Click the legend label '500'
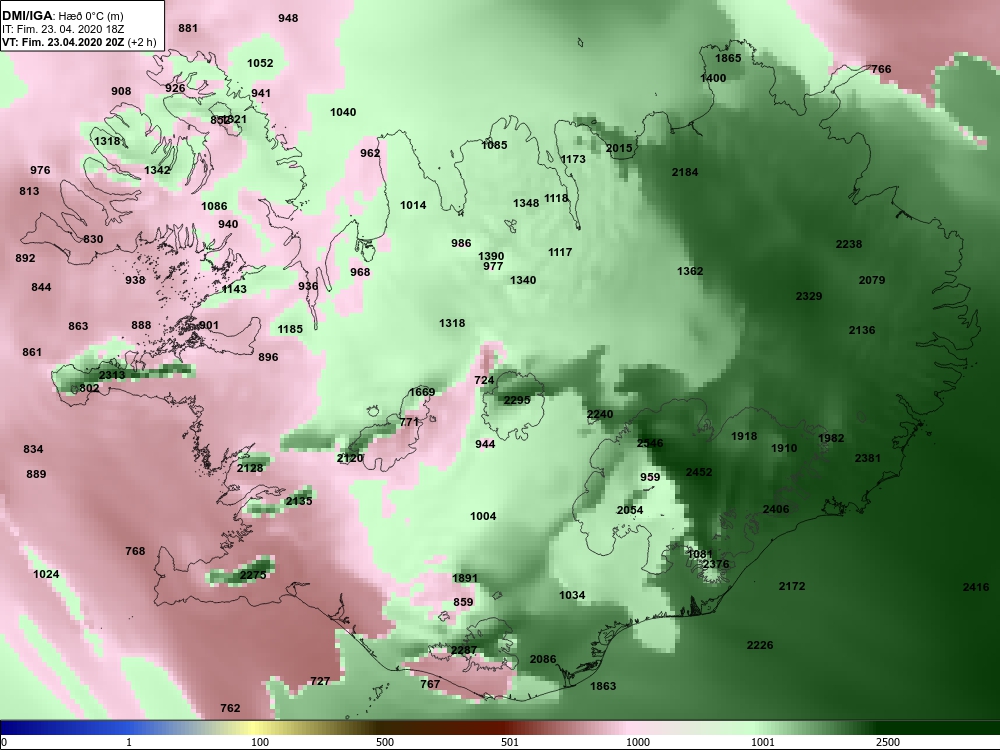Screen dimensions: 1000x750 pyautogui.click(x=385, y=742)
